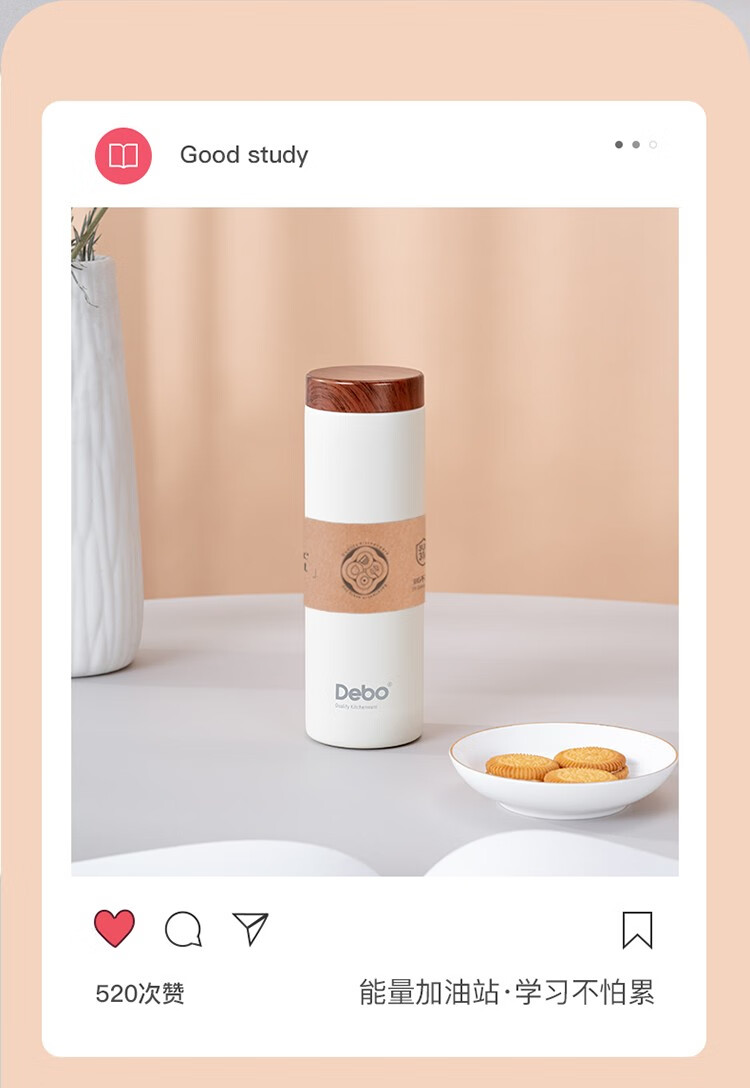Select the first dark carousel dot
750x1088 pixels.
click(x=619, y=144)
